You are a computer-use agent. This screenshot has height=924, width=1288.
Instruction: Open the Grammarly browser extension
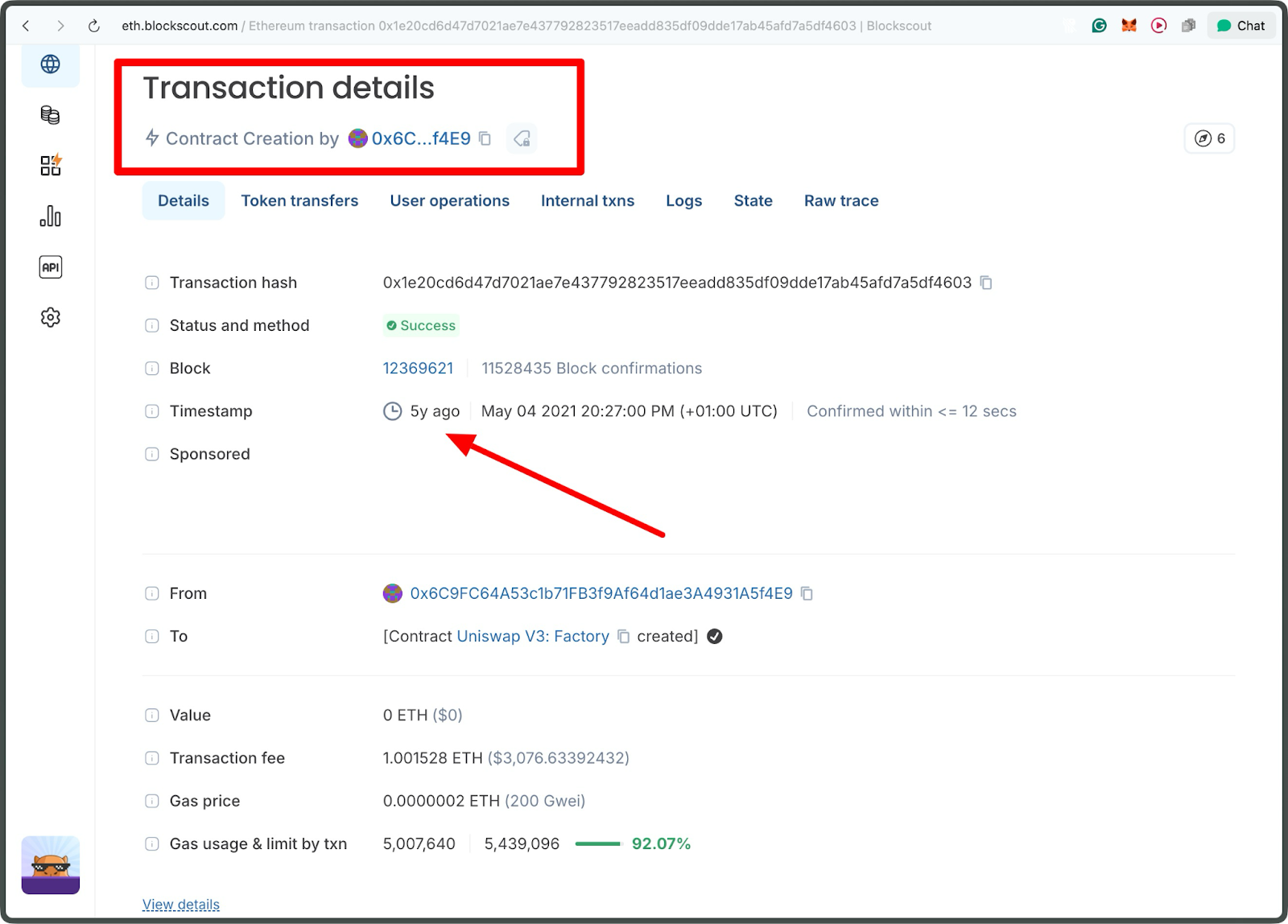click(x=1100, y=25)
